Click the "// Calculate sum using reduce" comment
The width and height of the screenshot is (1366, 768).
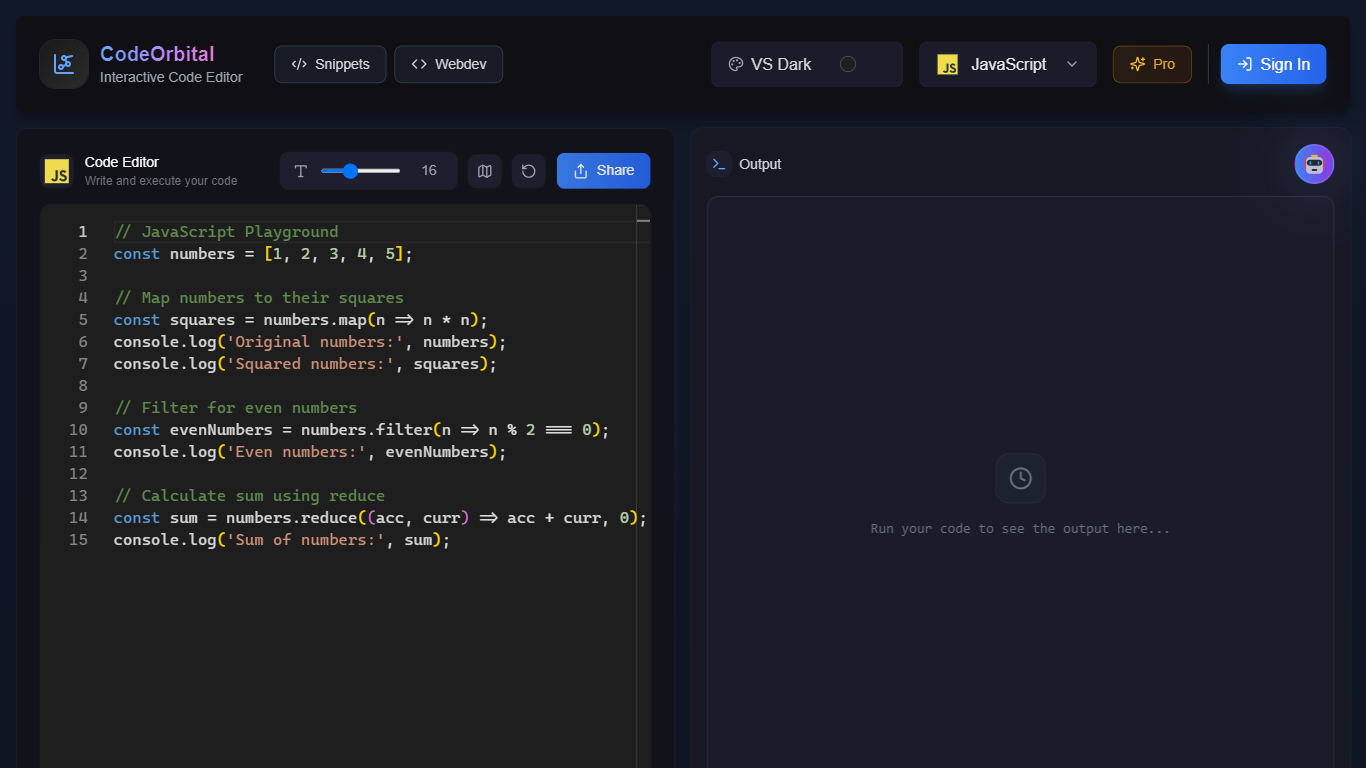[x=249, y=496]
